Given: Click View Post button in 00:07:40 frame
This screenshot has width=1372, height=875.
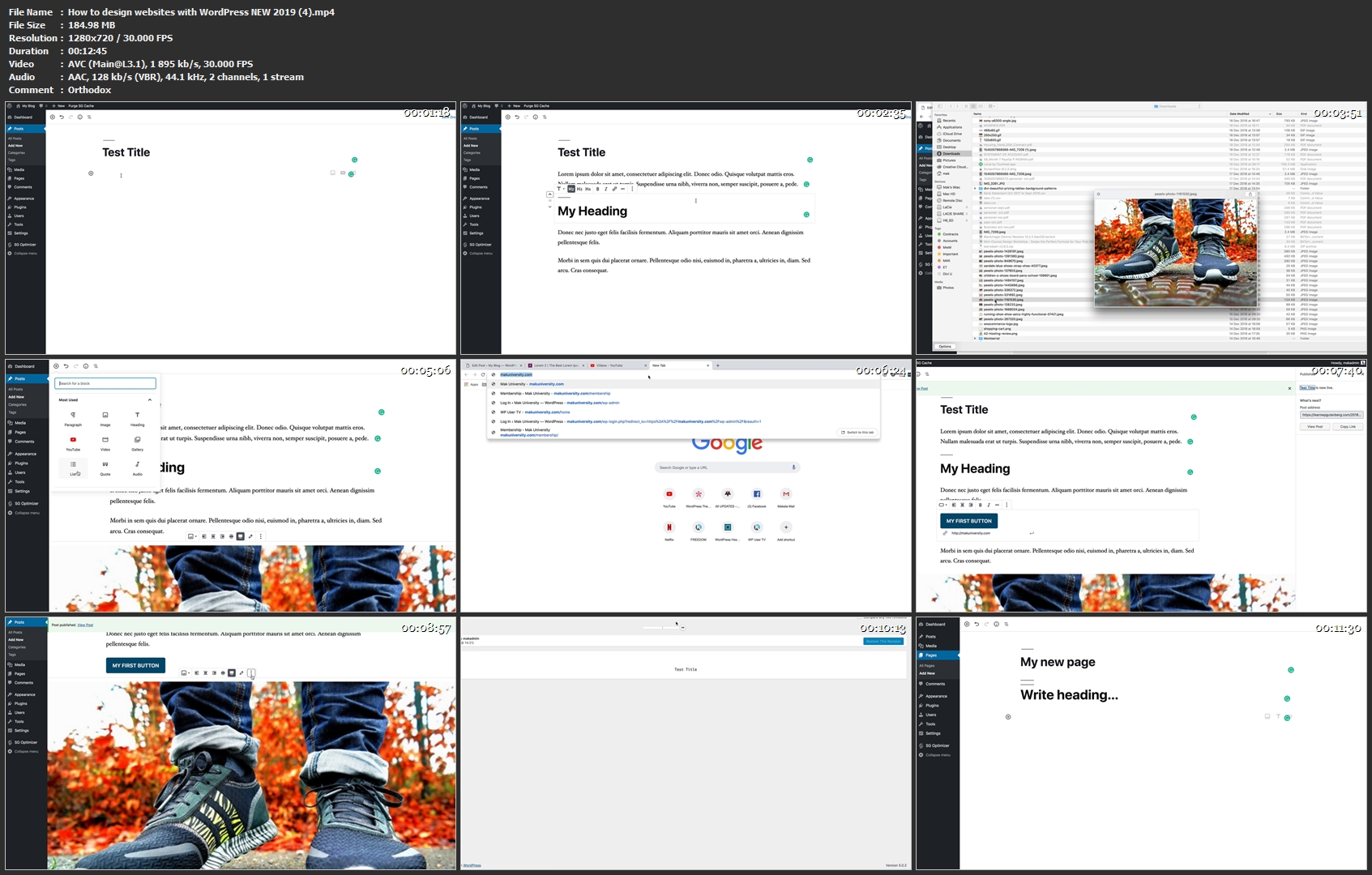Looking at the screenshot, I should point(1314,426).
